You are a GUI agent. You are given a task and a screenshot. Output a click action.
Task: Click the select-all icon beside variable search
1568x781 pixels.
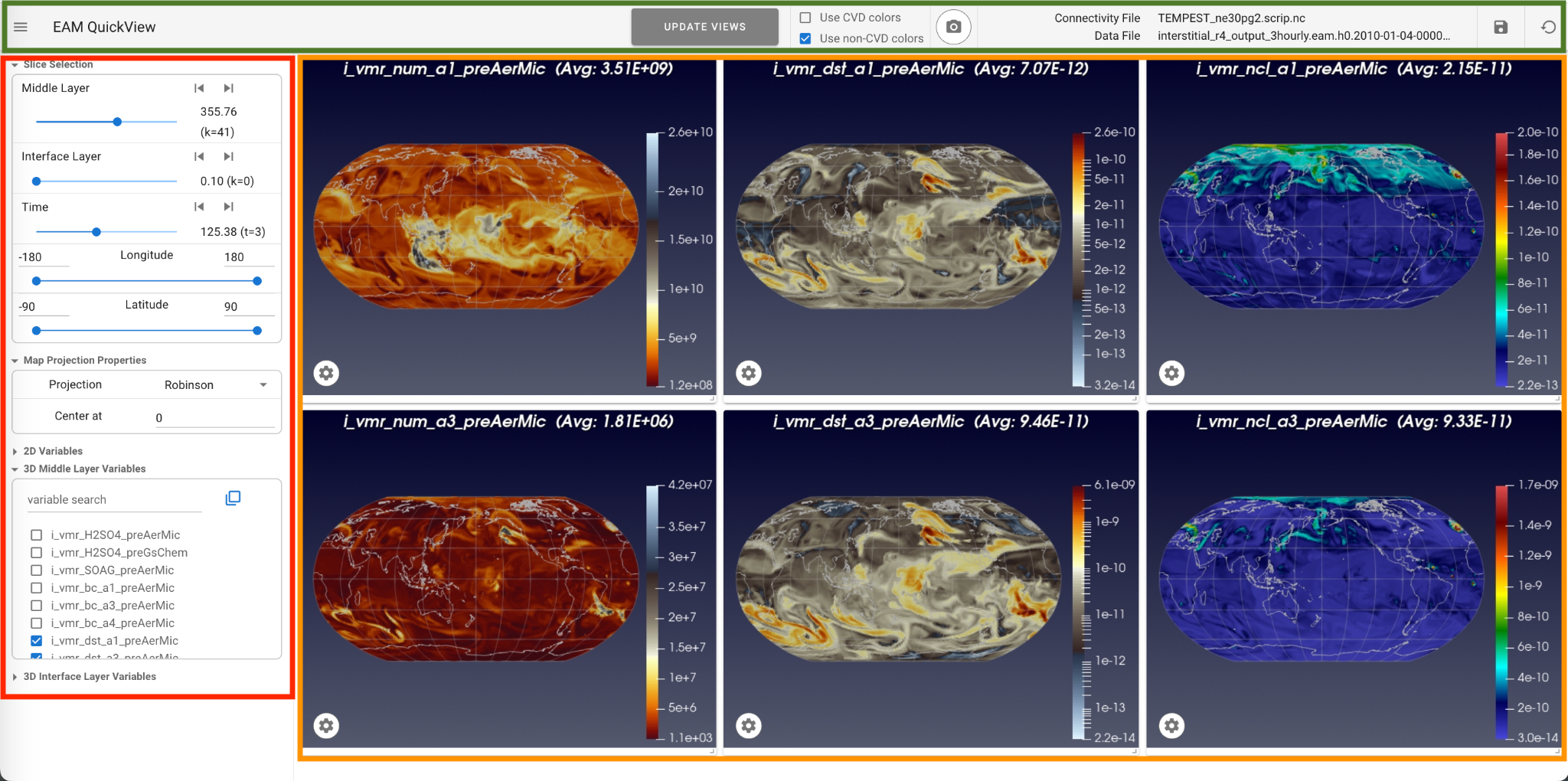pyautogui.click(x=233, y=498)
